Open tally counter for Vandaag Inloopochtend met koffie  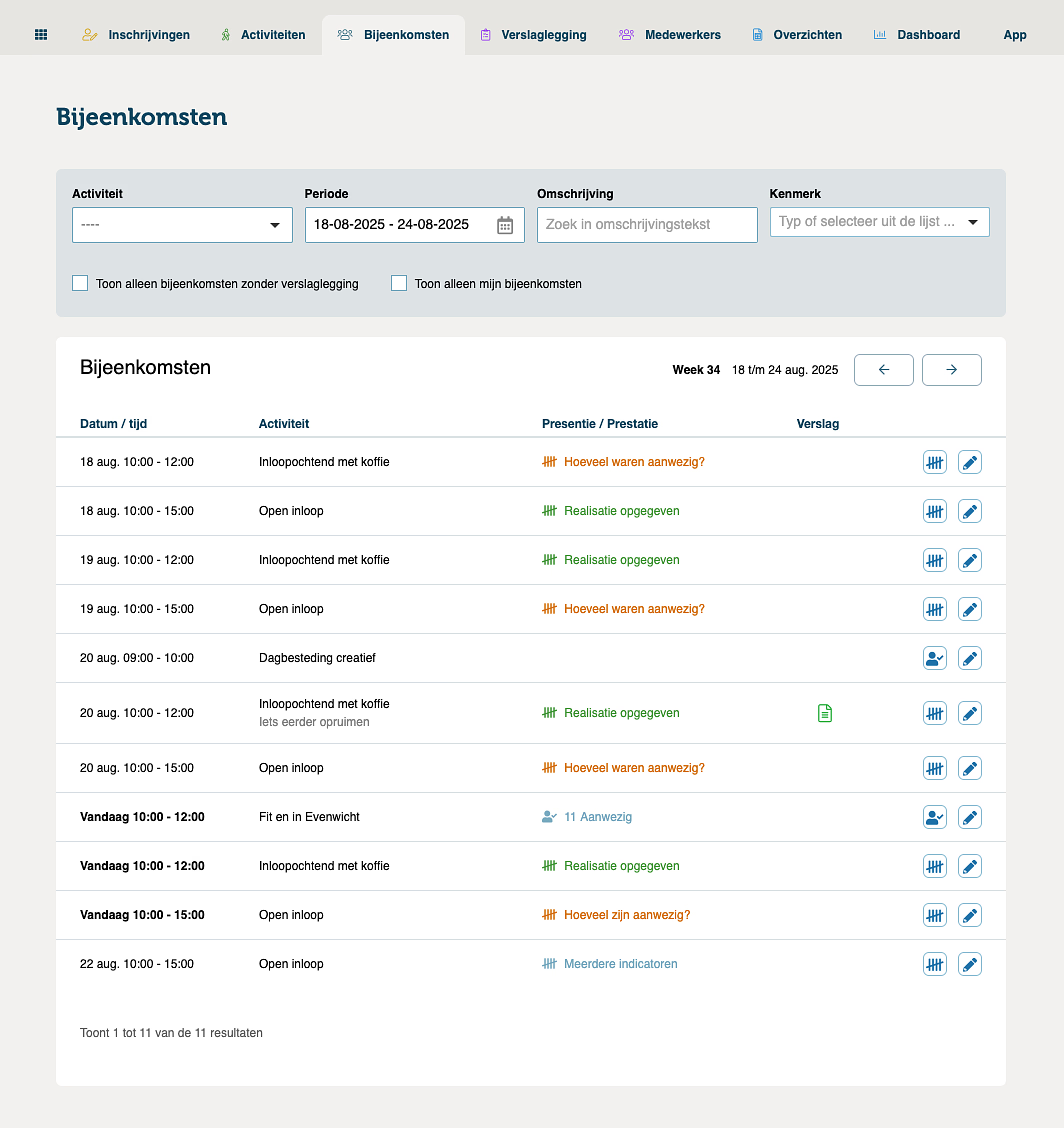tap(935, 866)
